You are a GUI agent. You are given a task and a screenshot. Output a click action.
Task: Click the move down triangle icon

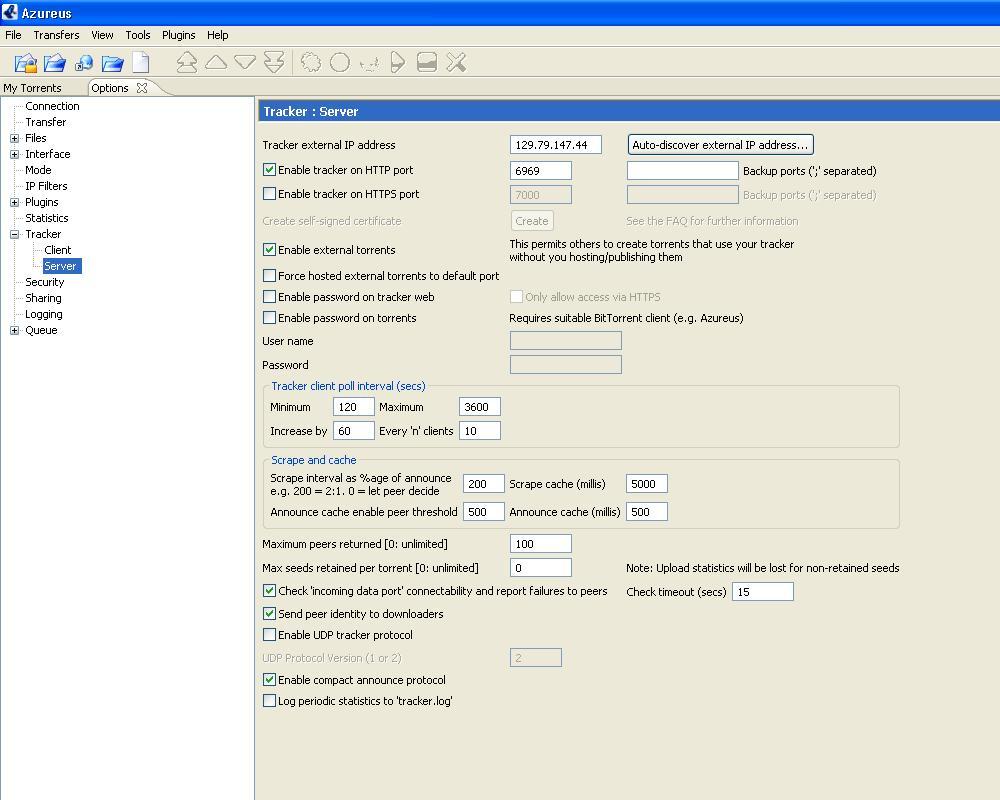[245, 63]
